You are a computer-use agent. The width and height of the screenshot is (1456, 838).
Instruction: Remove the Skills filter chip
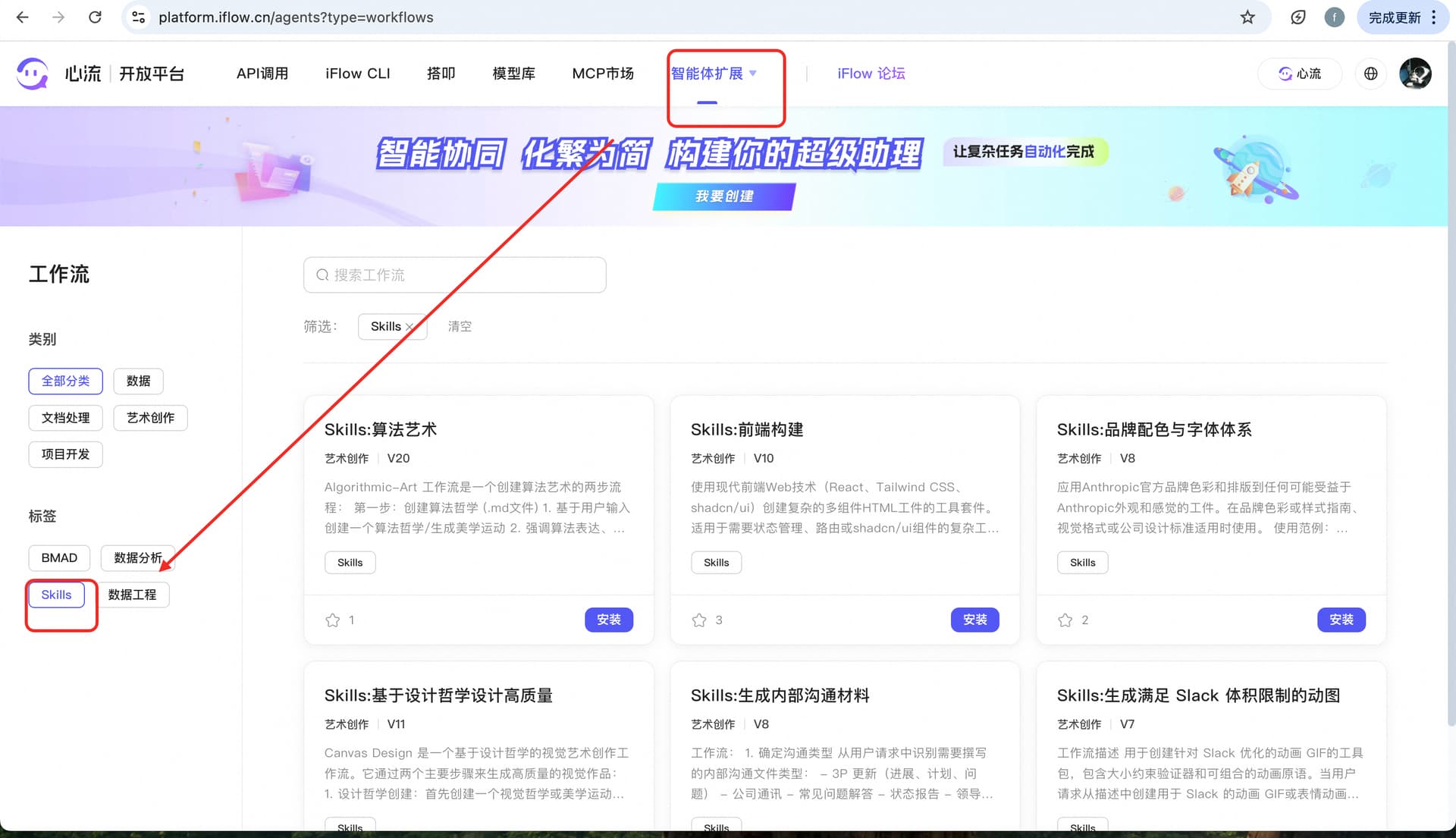click(x=409, y=327)
